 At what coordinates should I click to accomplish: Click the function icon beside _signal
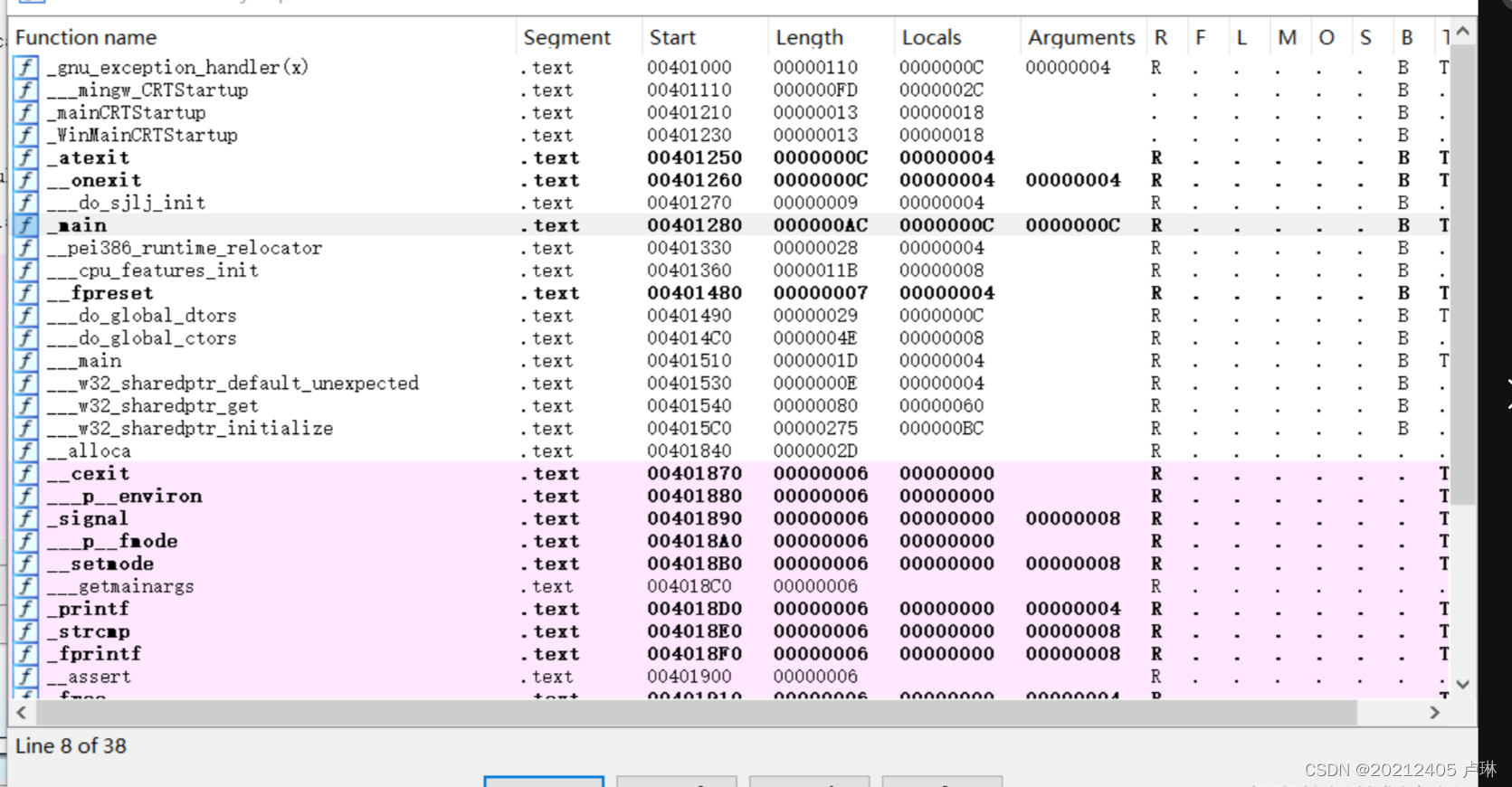25,519
